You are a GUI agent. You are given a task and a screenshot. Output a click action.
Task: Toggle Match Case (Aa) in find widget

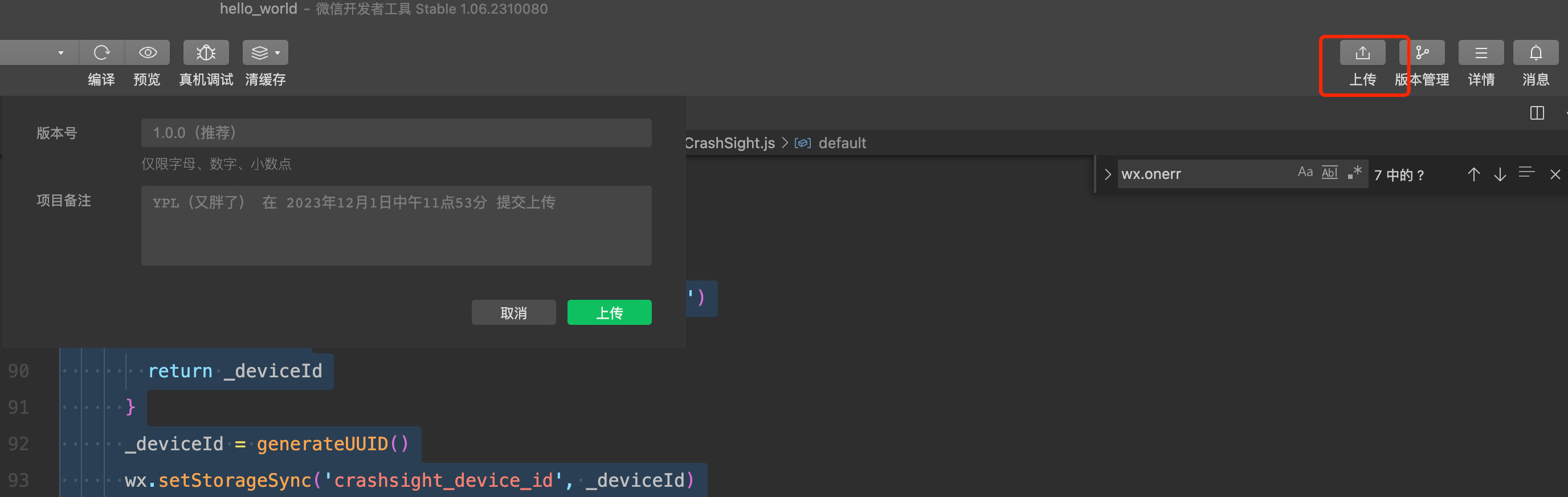1304,172
